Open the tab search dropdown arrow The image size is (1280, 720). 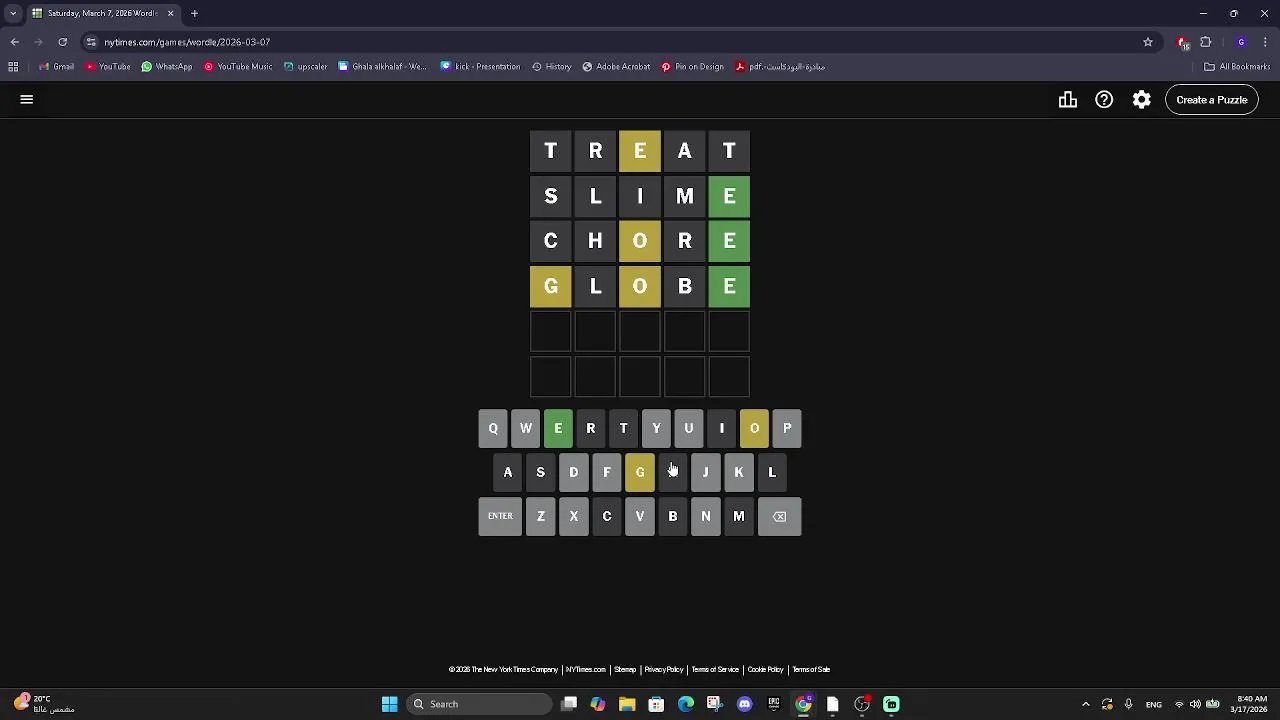13,13
